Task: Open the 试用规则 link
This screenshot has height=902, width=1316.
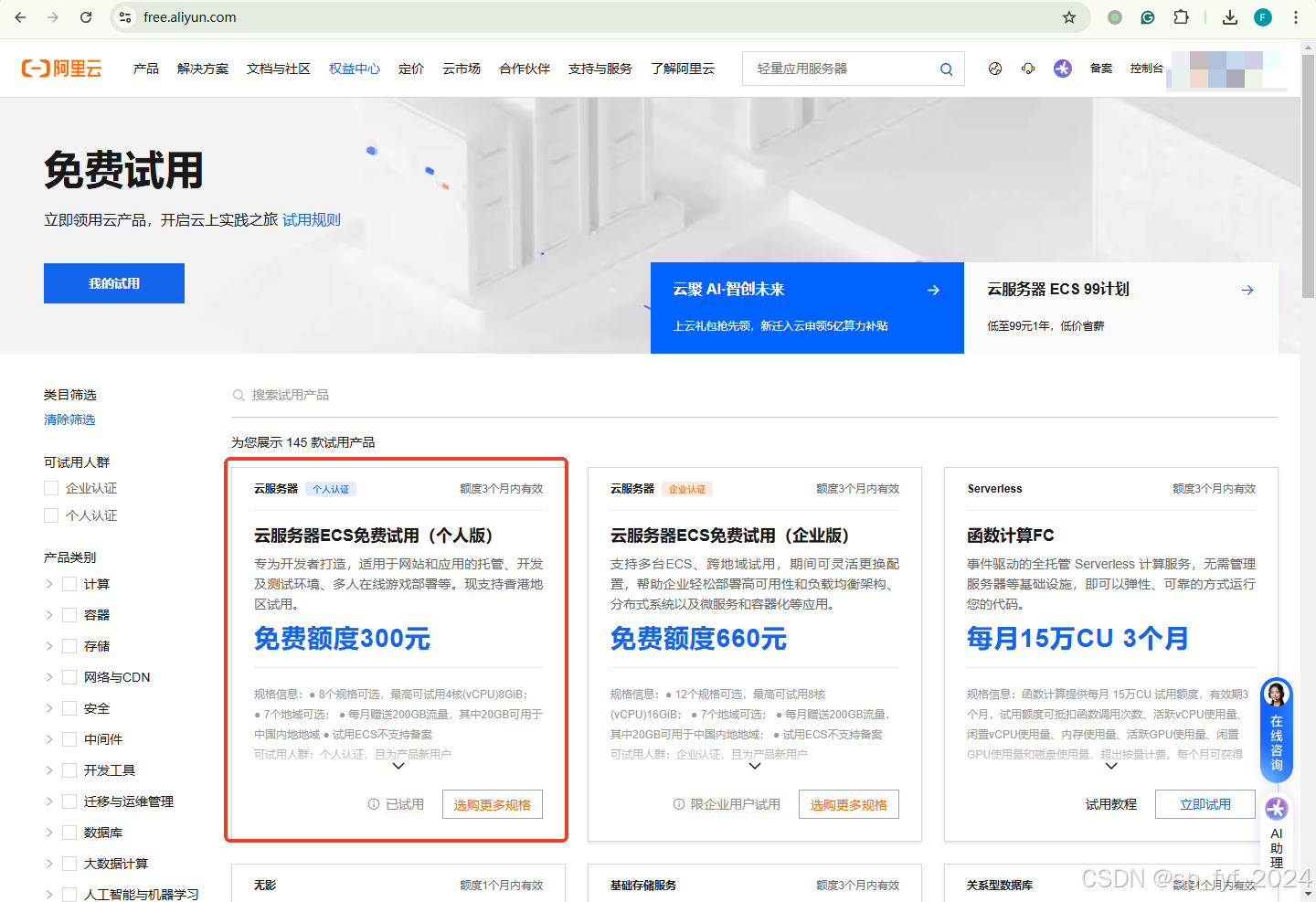Action: tap(311, 219)
